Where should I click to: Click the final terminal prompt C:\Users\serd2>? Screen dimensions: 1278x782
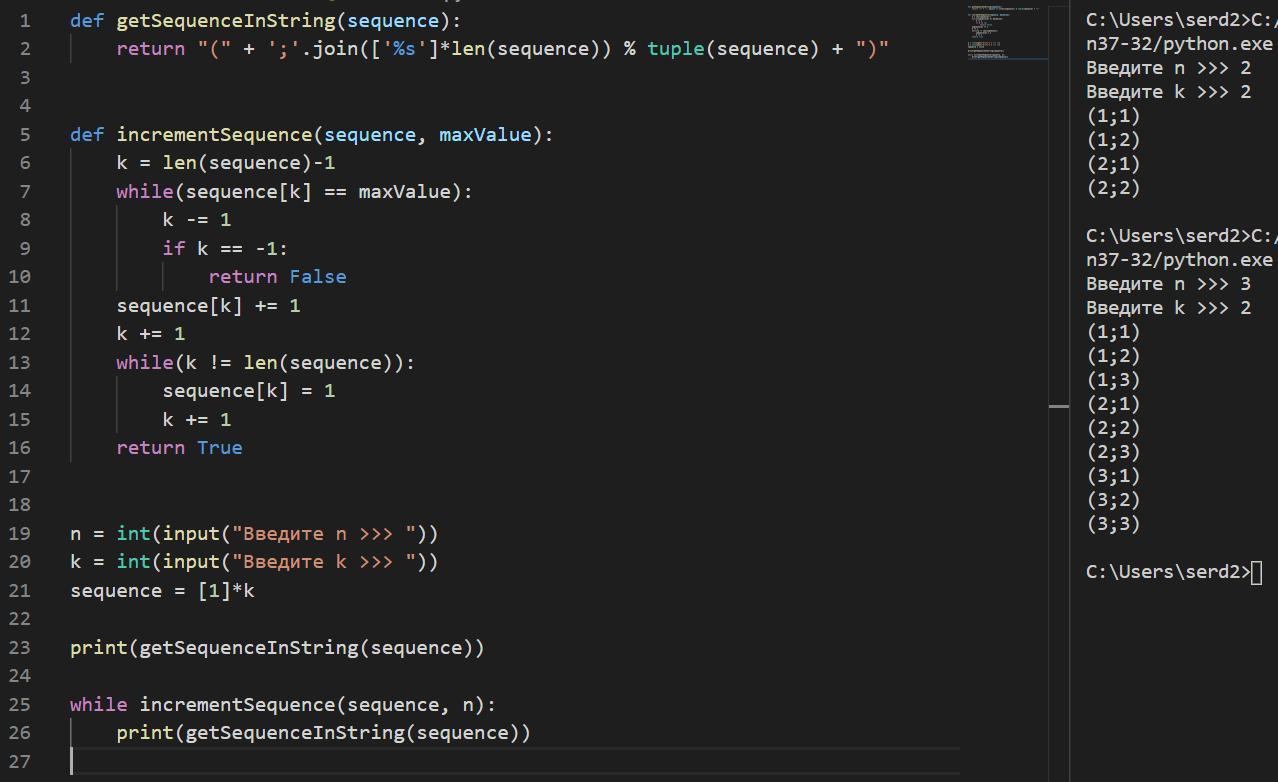point(1168,572)
